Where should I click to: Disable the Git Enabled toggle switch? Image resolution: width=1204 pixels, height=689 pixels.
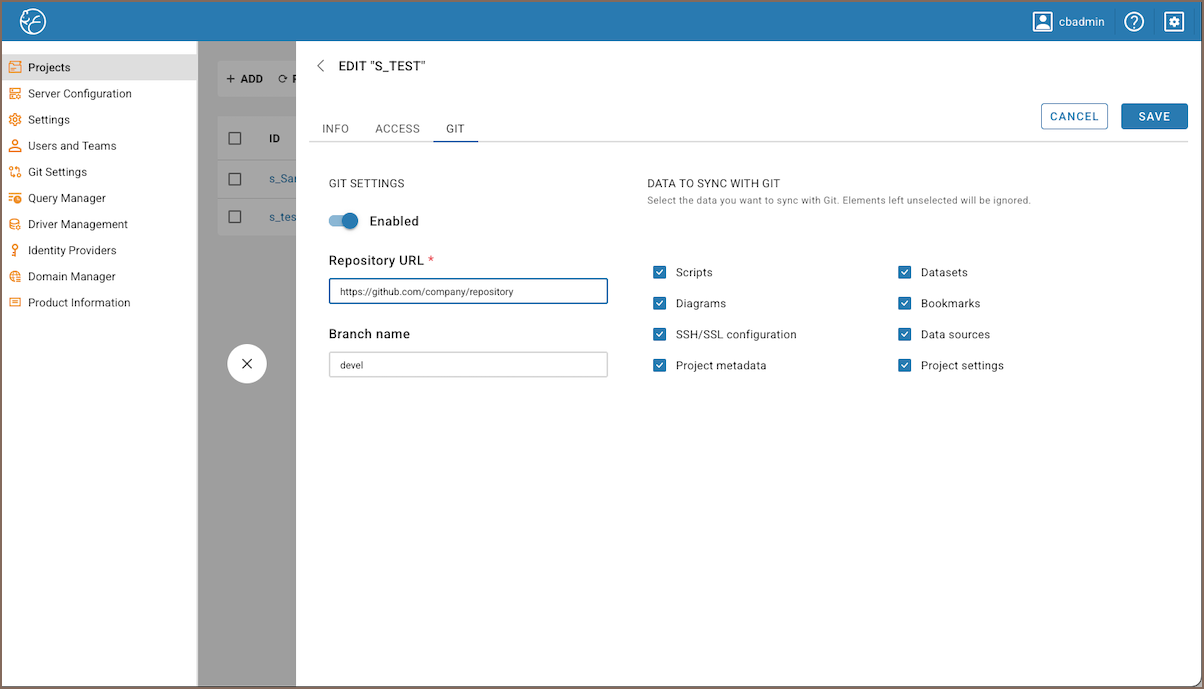344,221
